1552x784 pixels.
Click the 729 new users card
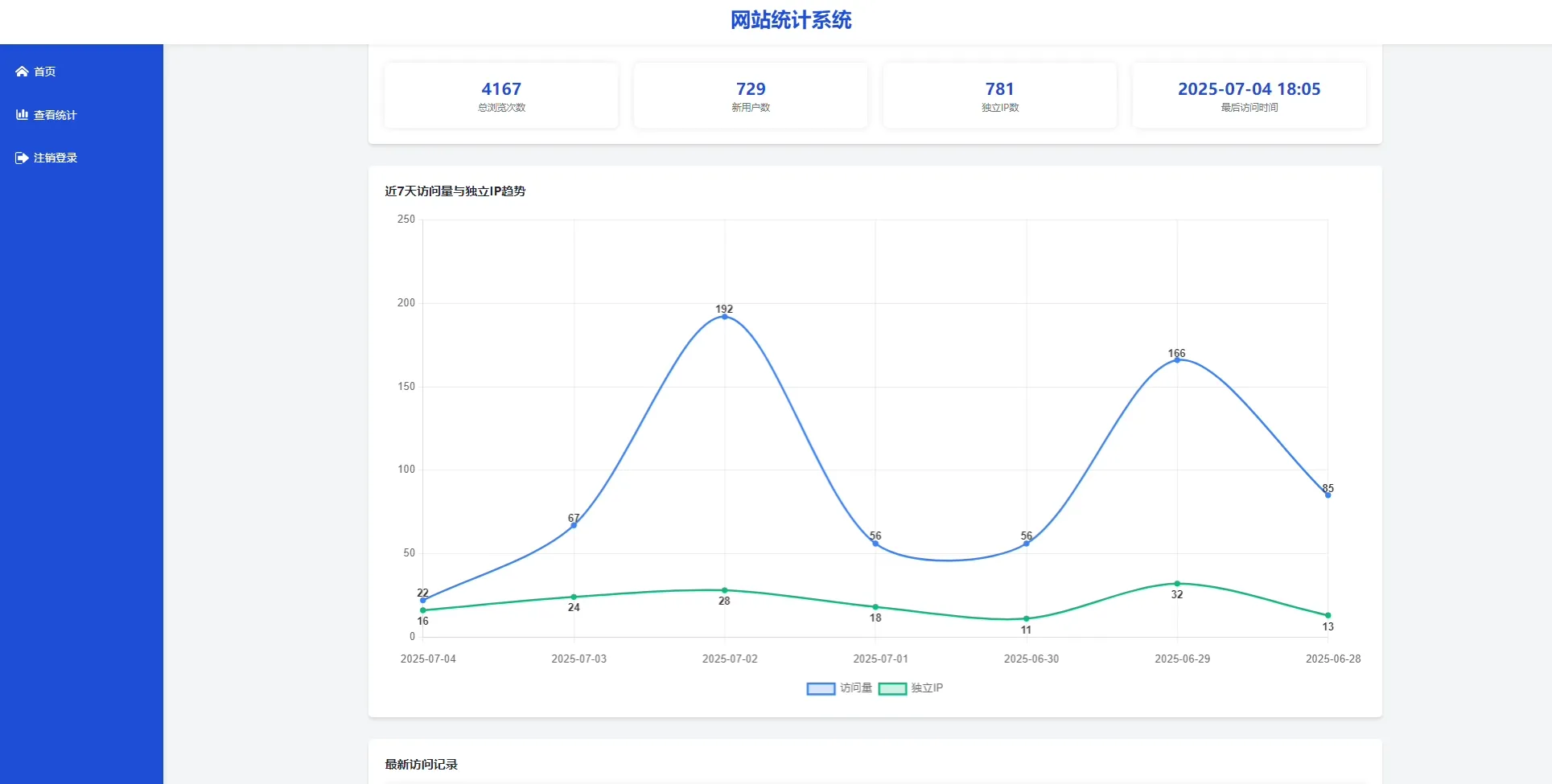(750, 95)
